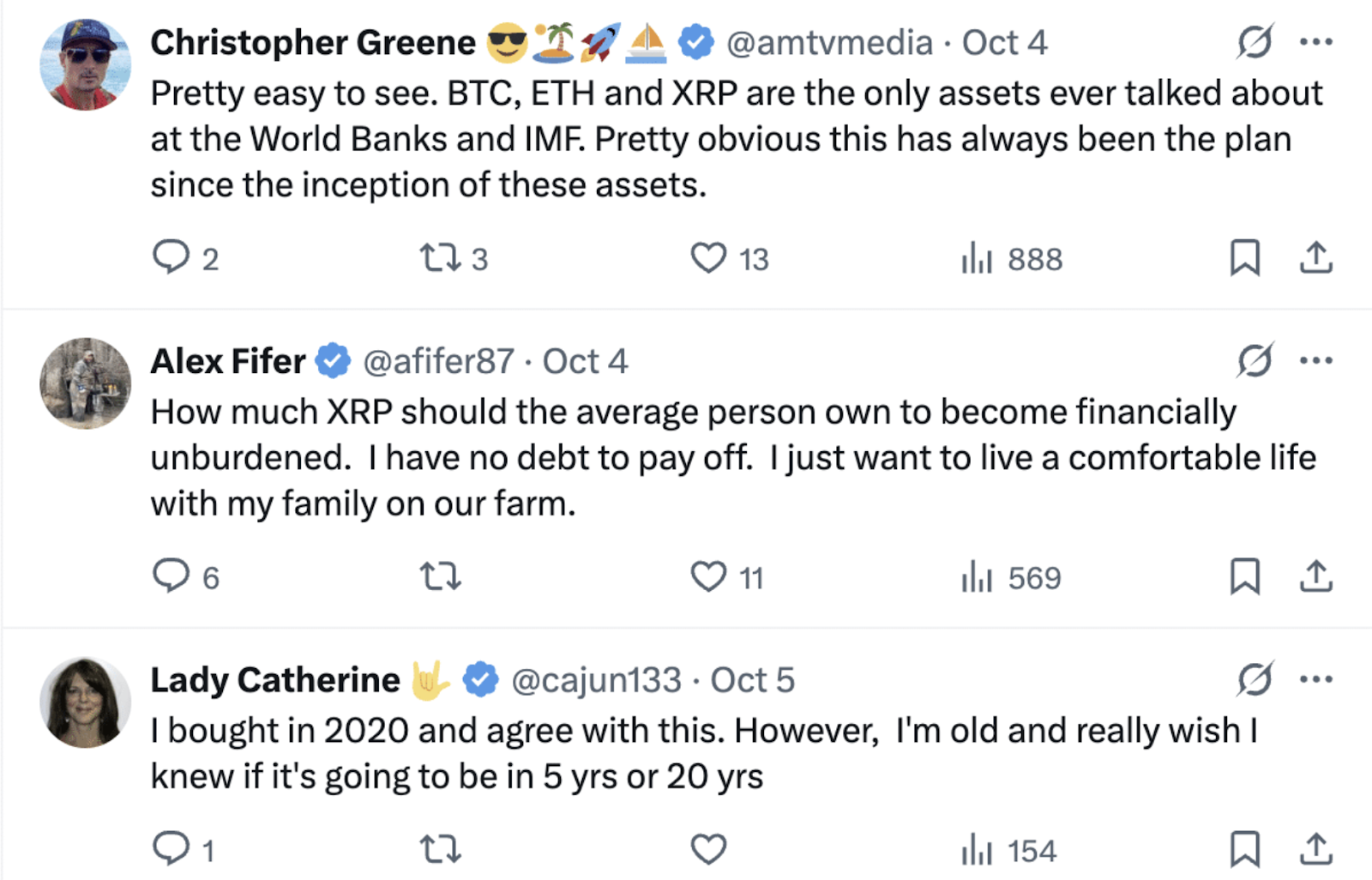Like Alex Fifer's tweet
The height and width of the screenshot is (880, 1372).
(708, 576)
